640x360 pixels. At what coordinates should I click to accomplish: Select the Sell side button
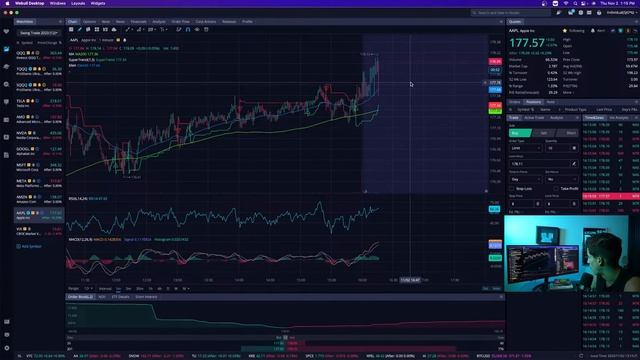(544, 133)
